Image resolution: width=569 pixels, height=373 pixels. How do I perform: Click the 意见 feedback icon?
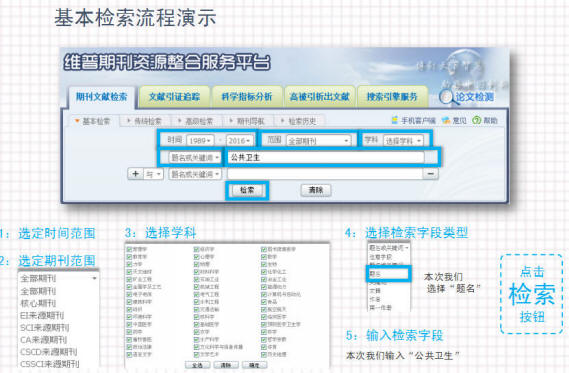[446, 120]
